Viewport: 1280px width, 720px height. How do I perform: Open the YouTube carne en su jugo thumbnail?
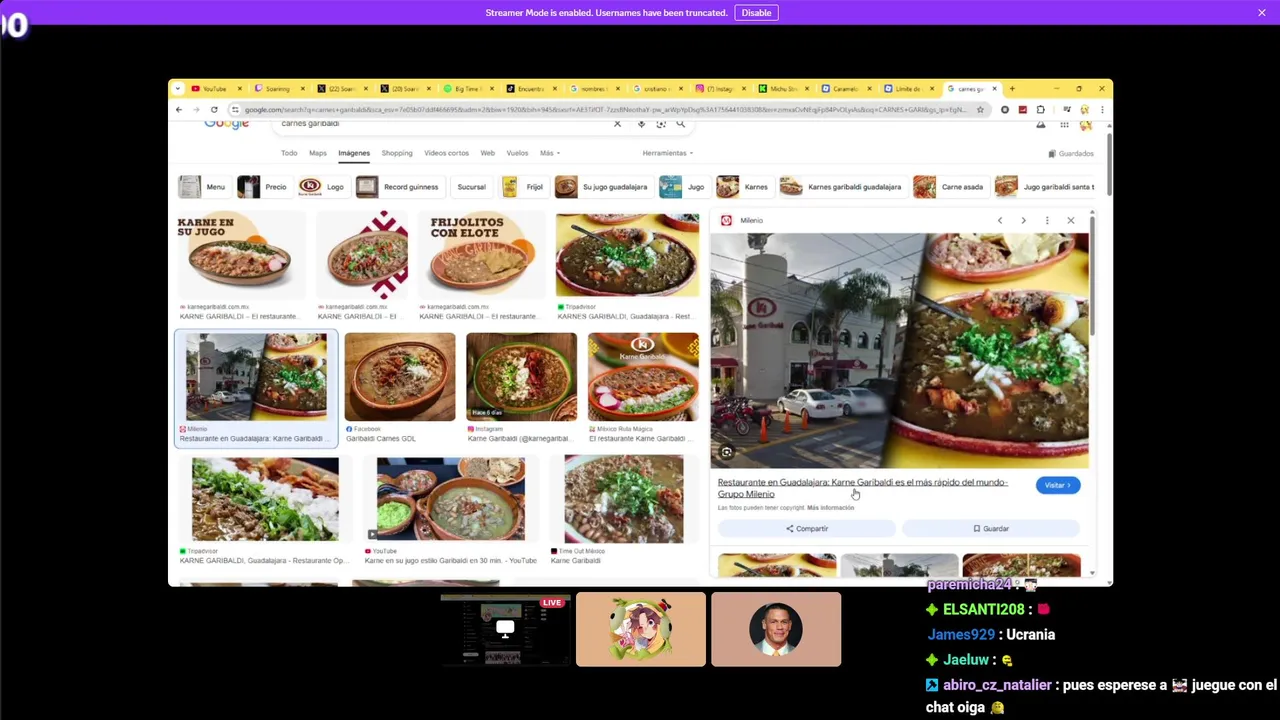point(450,499)
